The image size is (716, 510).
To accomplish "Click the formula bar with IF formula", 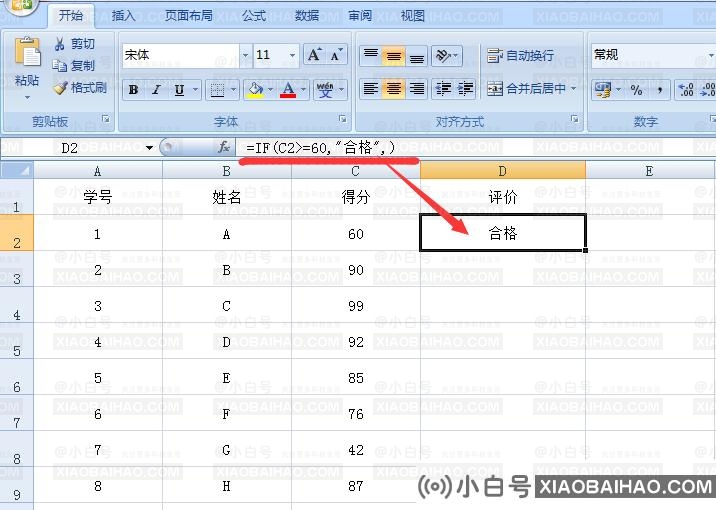I will (x=476, y=147).
